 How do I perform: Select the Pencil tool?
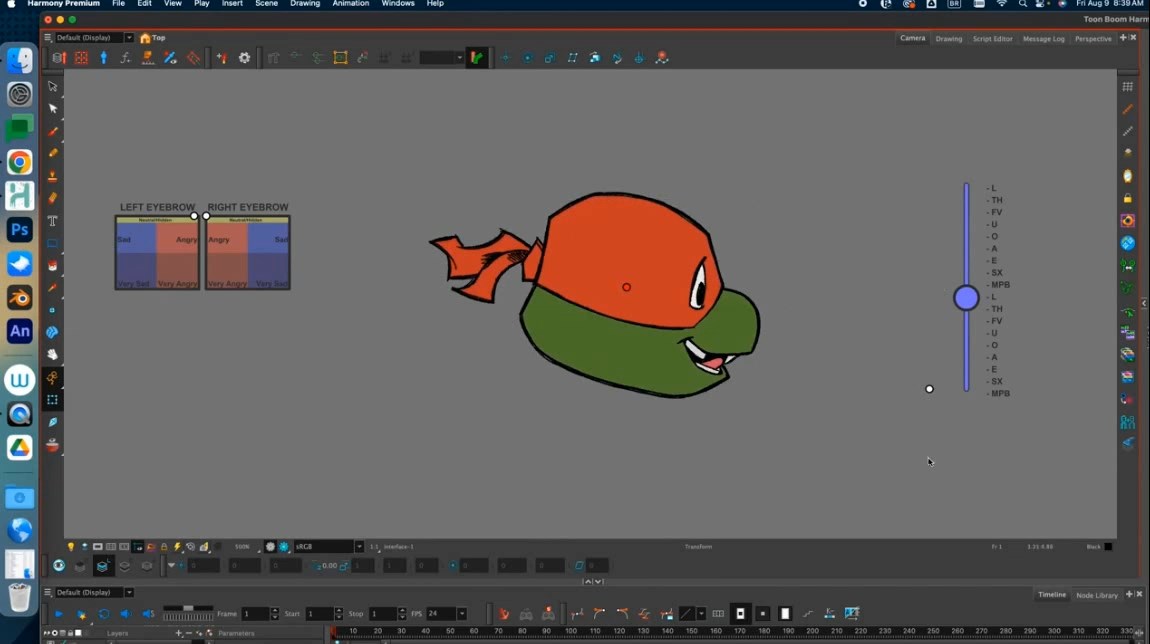click(53, 153)
